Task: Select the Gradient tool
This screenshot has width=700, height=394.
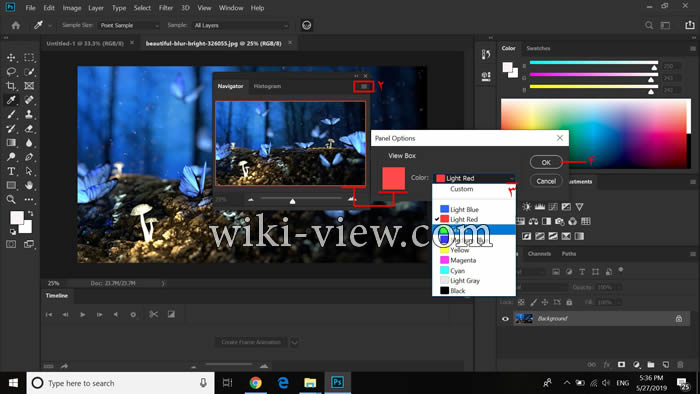Action: click(x=11, y=143)
